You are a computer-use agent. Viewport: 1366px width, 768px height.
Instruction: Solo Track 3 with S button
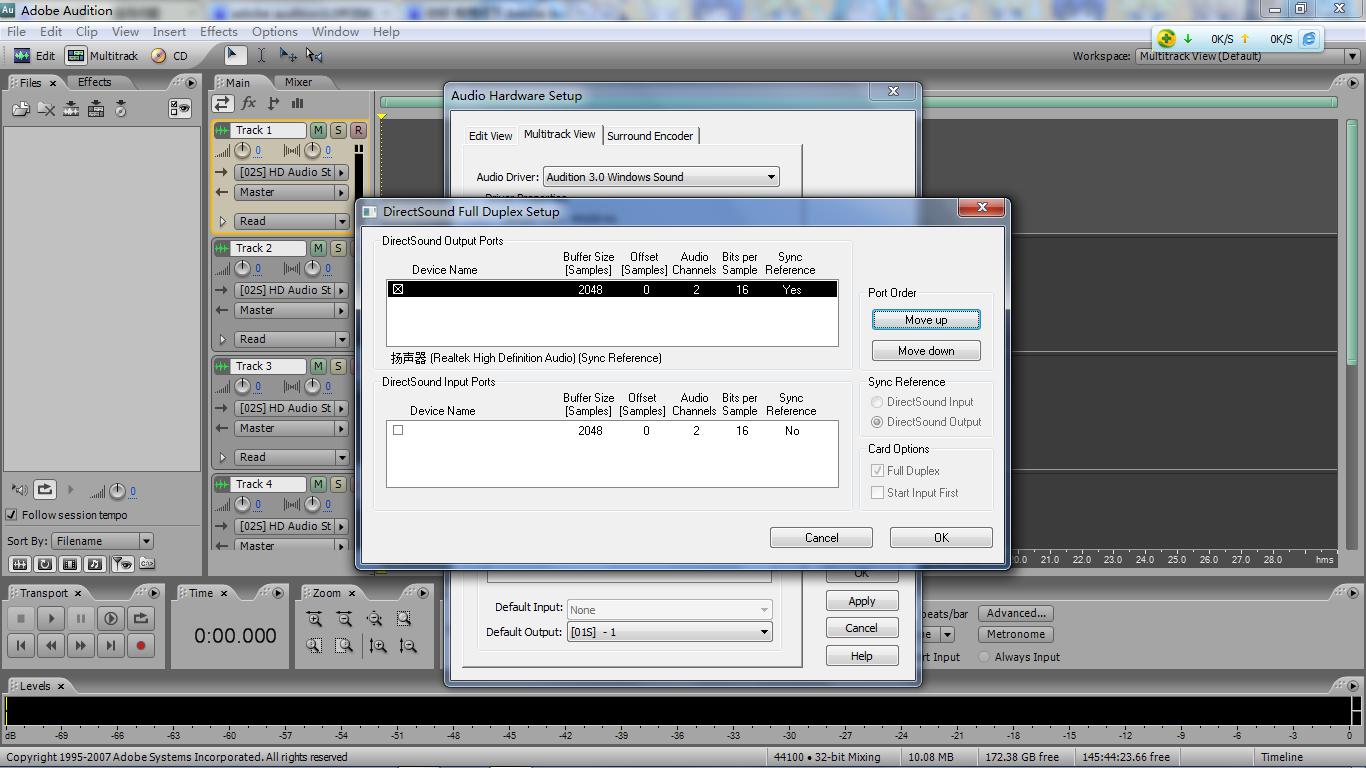click(x=338, y=366)
